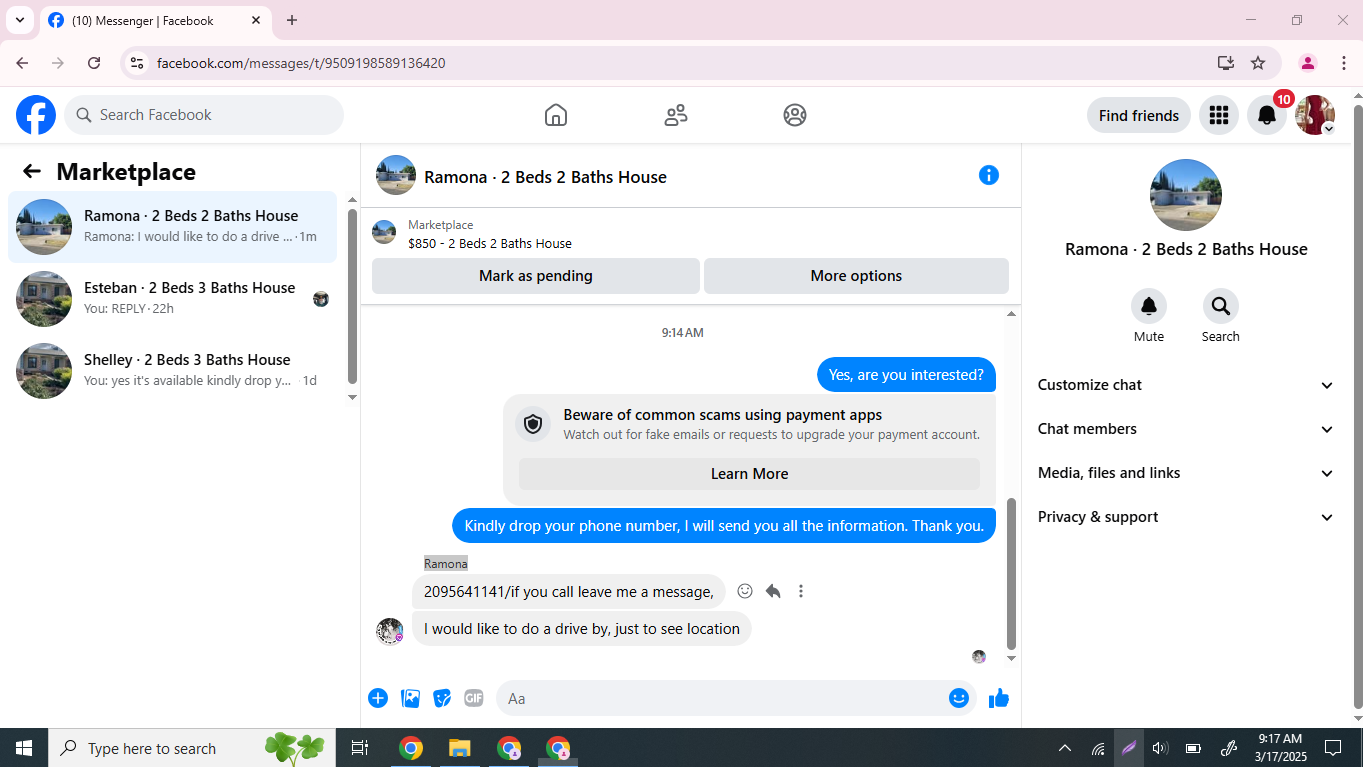Viewport: 1363px width, 767px height.
Task: Focus the Search Facebook field
Action: (x=204, y=115)
